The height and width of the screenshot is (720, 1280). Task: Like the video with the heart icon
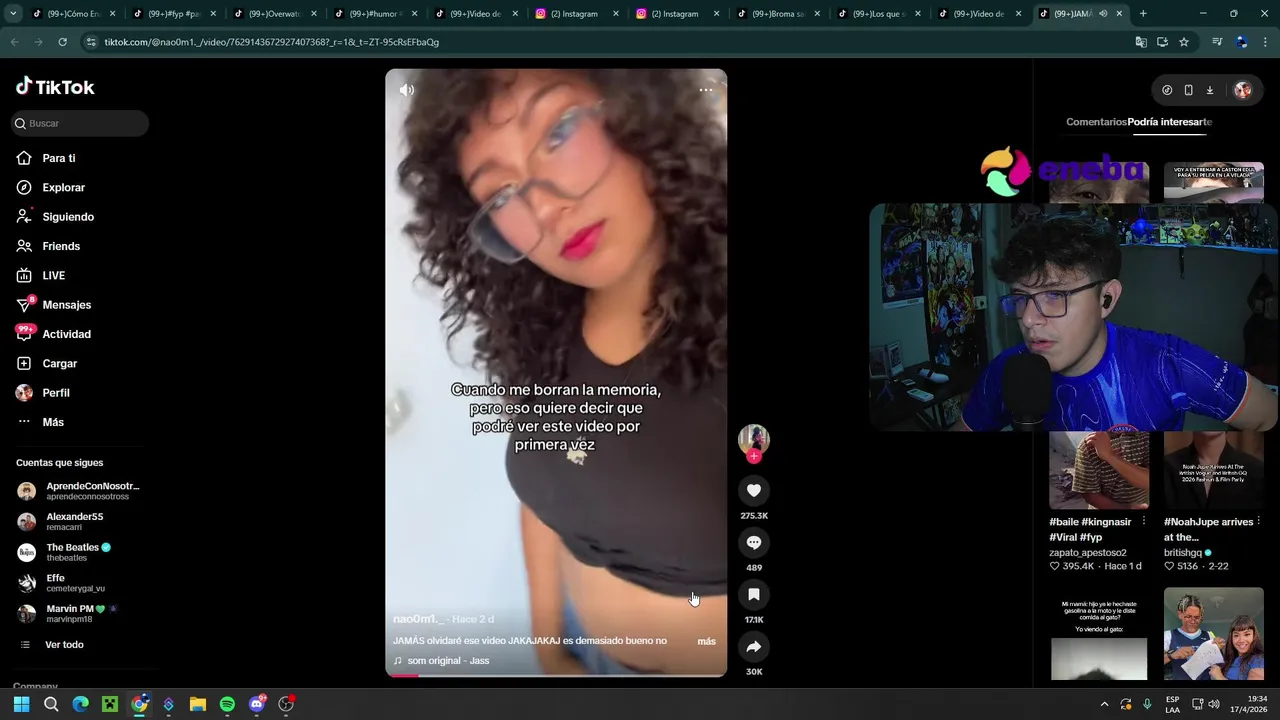(x=754, y=490)
